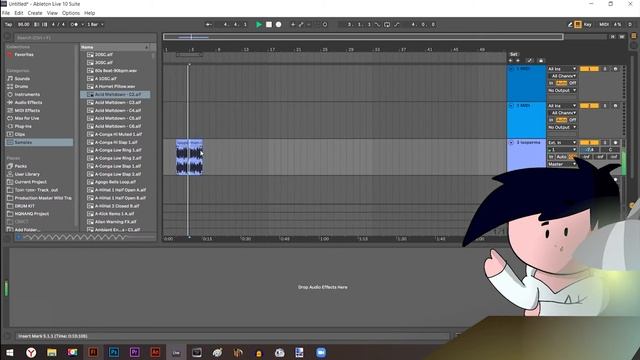Solo the first MIDI track
Screen dimensions: 640x360
(x=605, y=69)
